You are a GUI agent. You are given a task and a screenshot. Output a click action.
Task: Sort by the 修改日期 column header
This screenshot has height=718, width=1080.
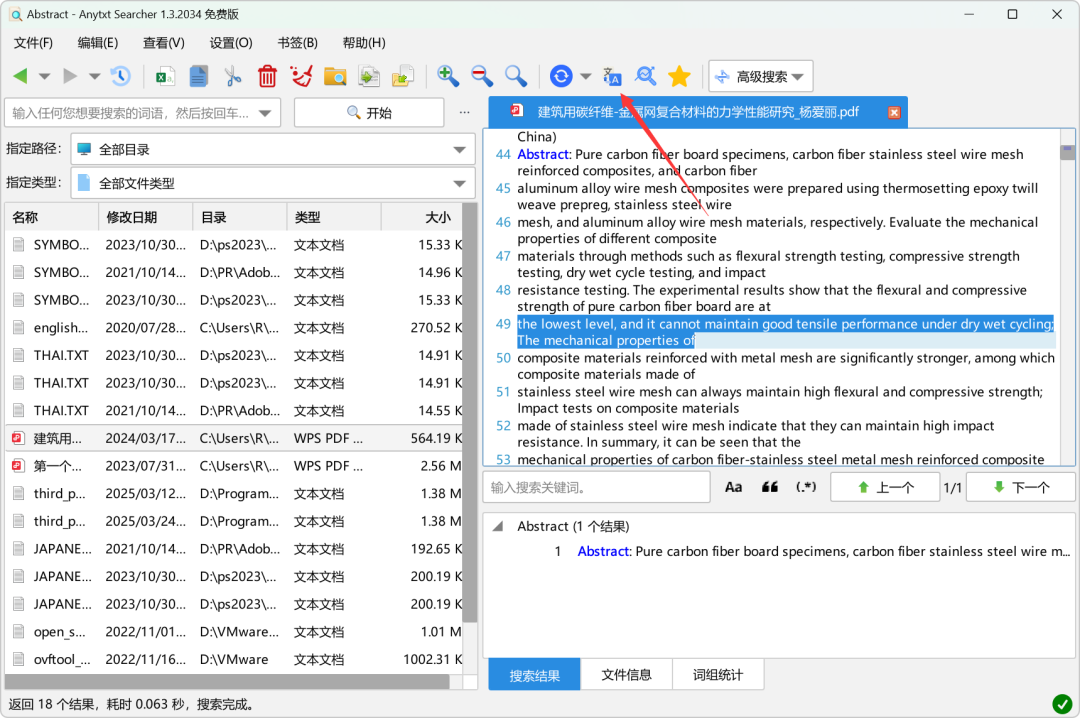(146, 217)
